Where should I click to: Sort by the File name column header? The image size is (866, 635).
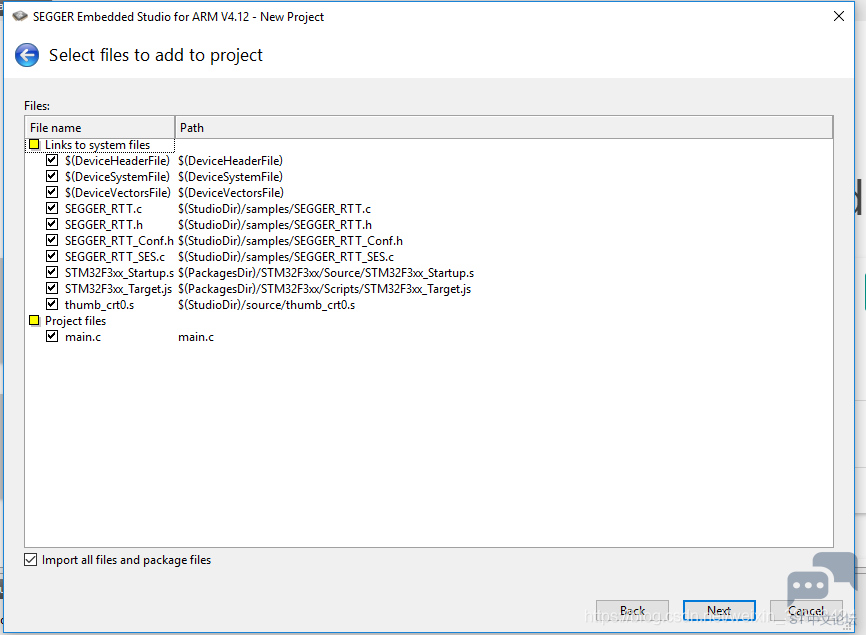100,128
